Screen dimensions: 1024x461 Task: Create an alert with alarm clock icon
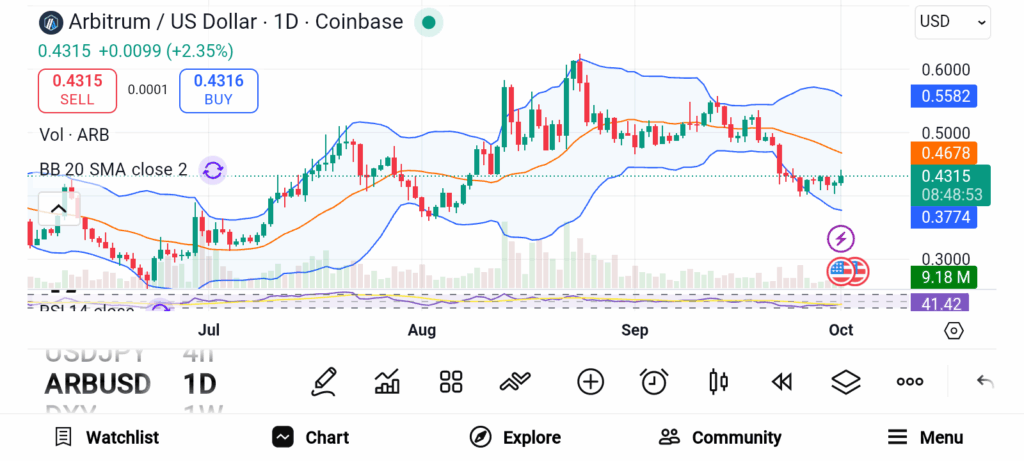tap(654, 381)
